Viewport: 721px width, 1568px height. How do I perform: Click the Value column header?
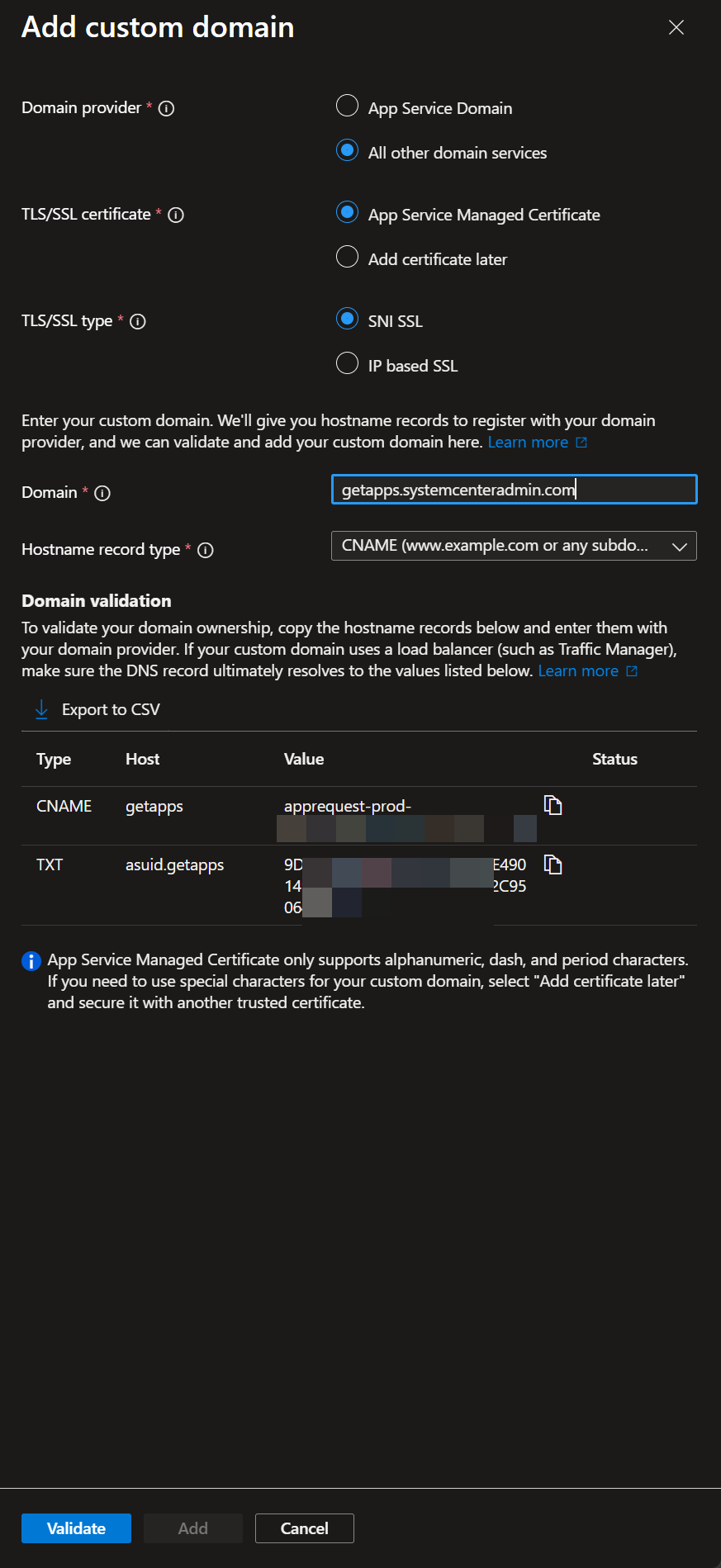tap(304, 759)
